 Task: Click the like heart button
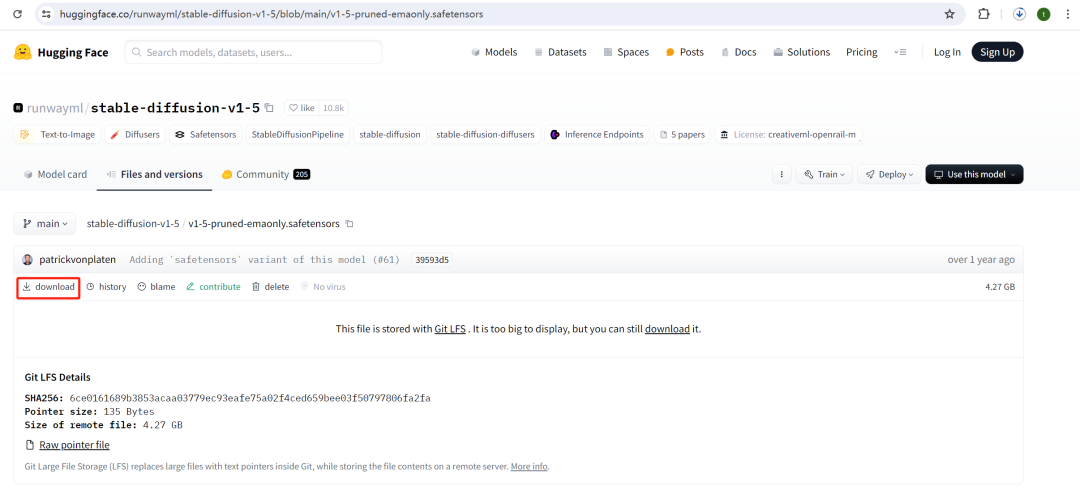[x=302, y=108]
